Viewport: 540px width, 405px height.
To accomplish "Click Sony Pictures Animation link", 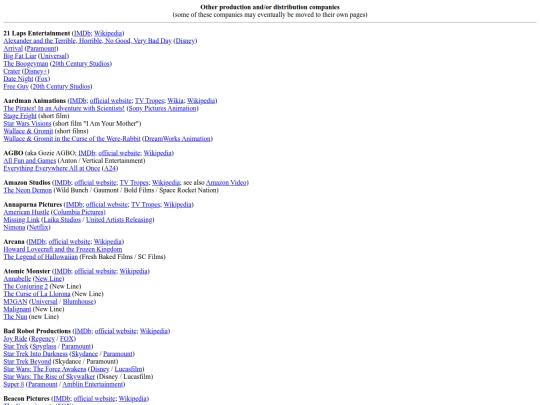I will click(x=163, y=108).
